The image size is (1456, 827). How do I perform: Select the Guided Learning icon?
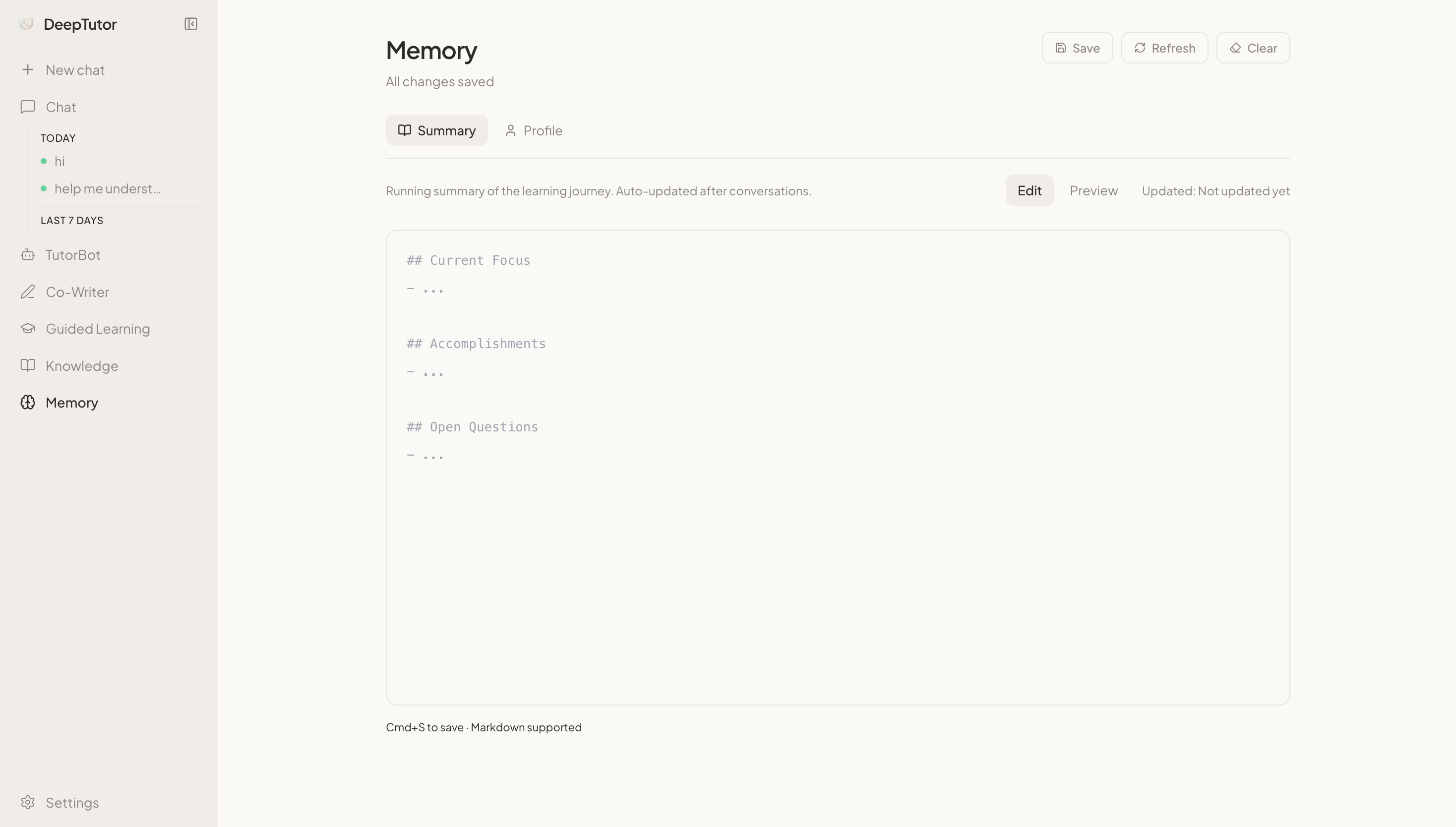pyautogui.click(x=28, y=328)
